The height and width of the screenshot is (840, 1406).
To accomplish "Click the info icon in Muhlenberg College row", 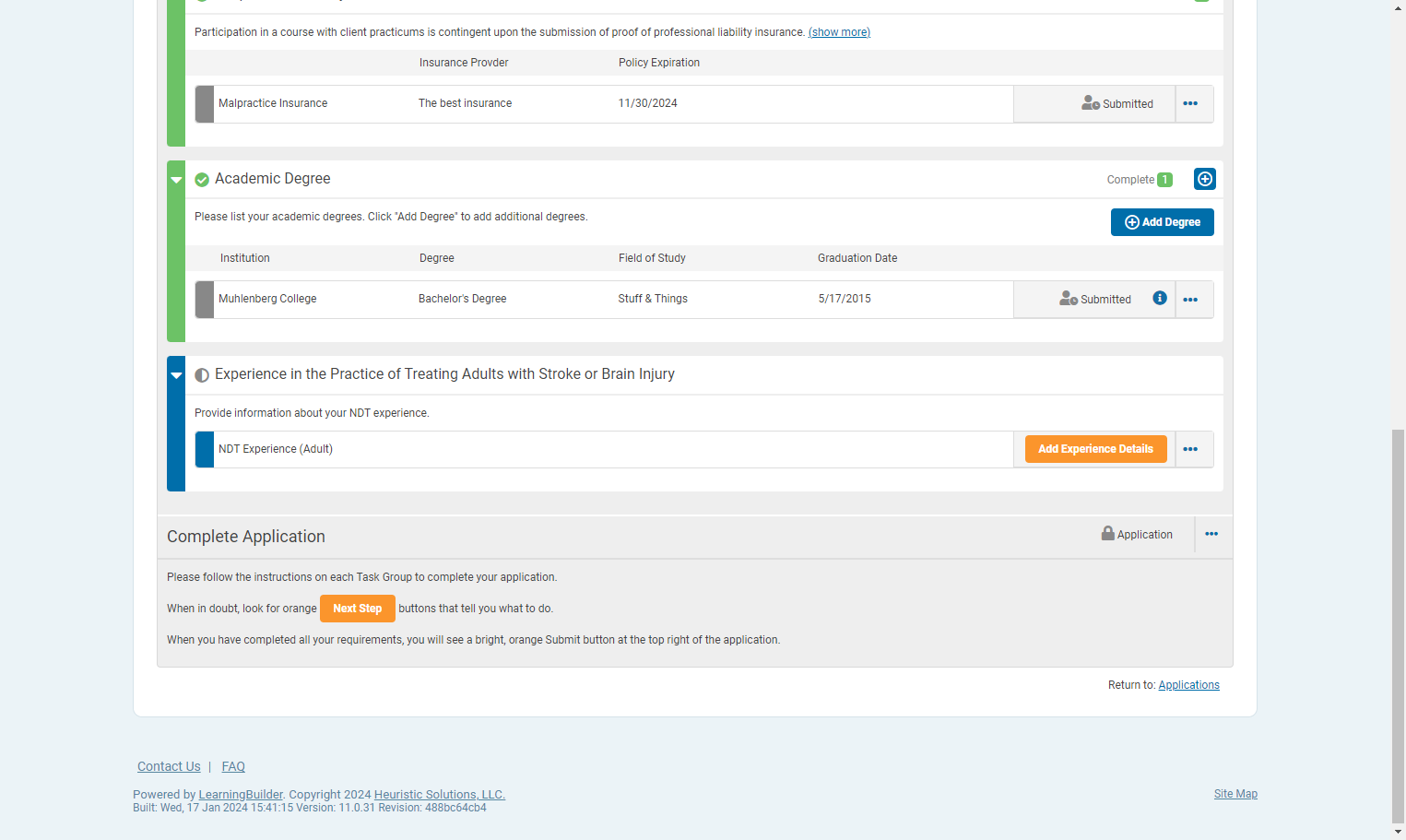I will click(x=1160, y=298).
